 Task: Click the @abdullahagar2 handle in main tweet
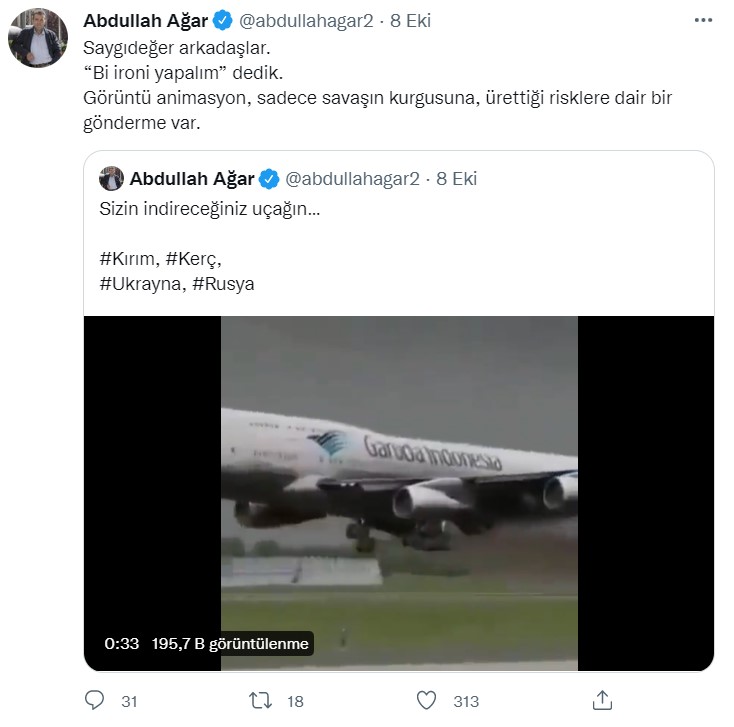point(303,21)
